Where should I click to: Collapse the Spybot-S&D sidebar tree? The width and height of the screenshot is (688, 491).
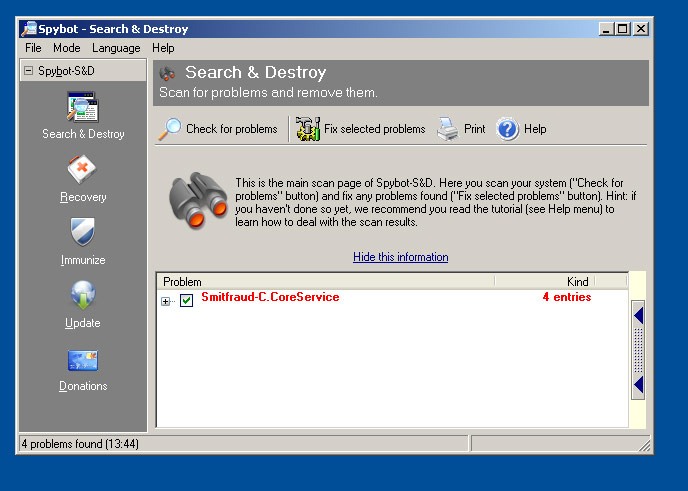point(29,71)
